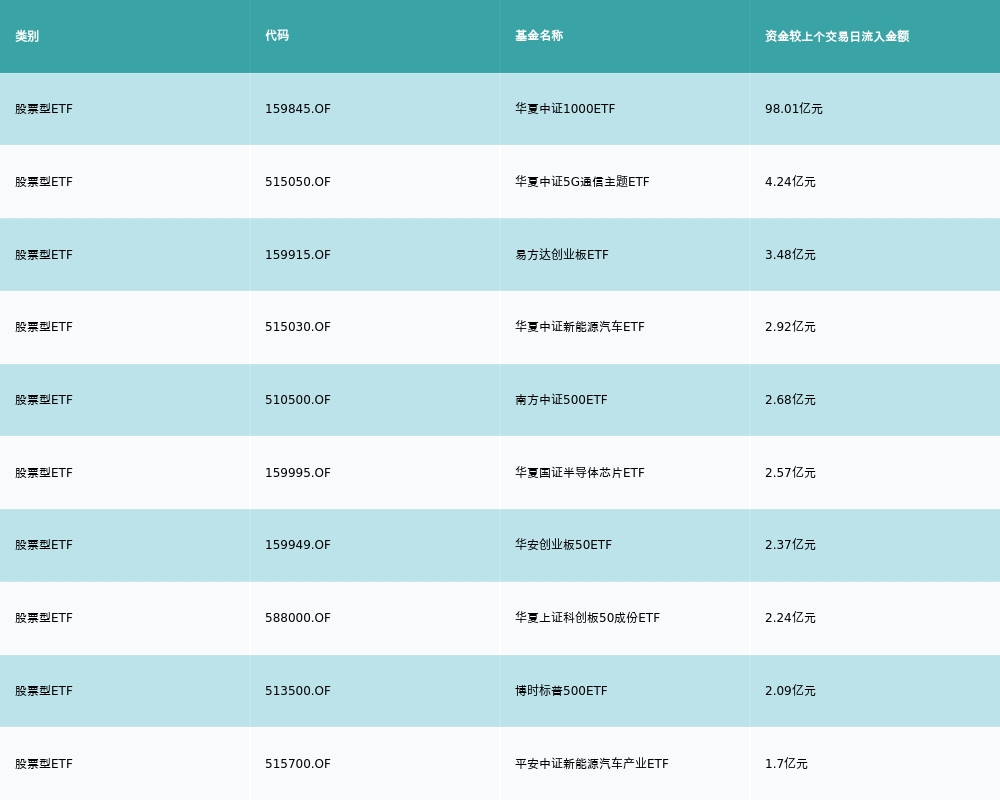
Task: Click 股票型ETF in the 515030.OF row
Action: pyautogui.click(x=44, y=327)
